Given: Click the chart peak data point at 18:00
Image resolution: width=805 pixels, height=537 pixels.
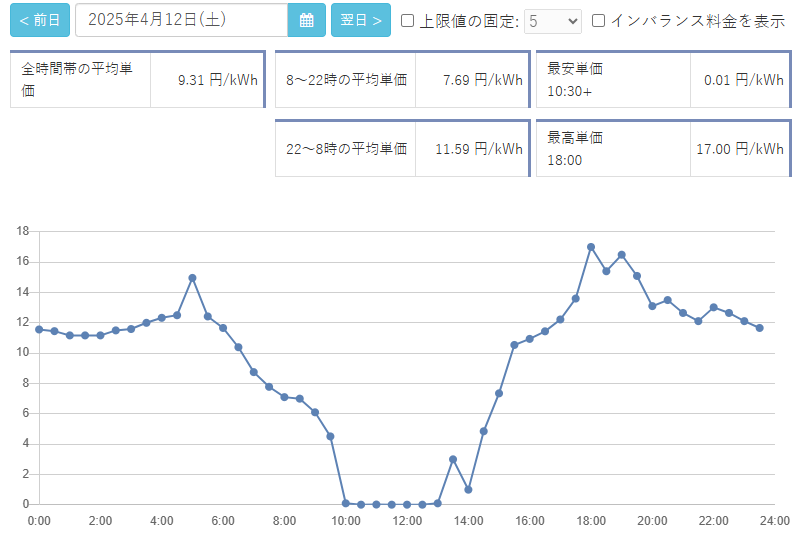Looking at the screenshot, I should click(x=591, y=247).
